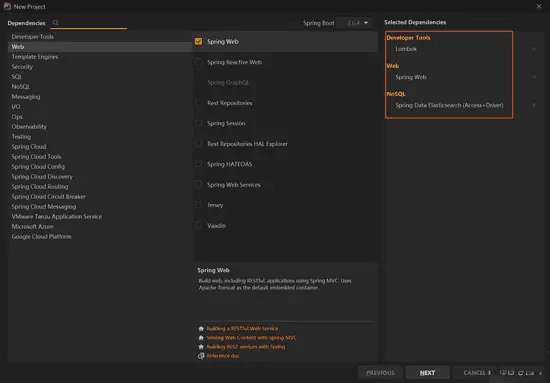This screenshot has height=383, width=550.
Task: Enable Rest Repositories HAL Explorer checkbox
Action: pyautogui.click(x=199, y=144)
